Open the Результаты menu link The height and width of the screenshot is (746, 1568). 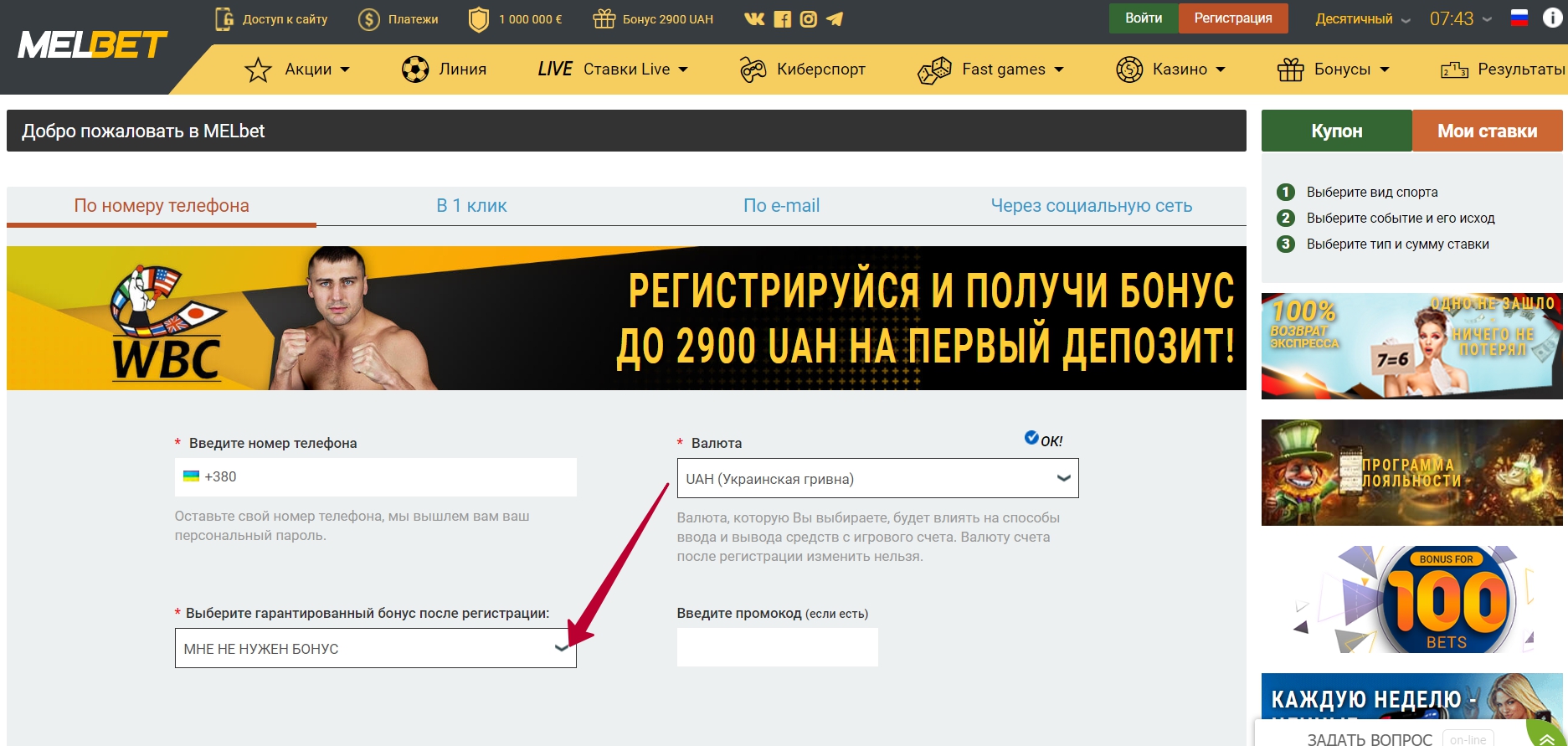1521,69
